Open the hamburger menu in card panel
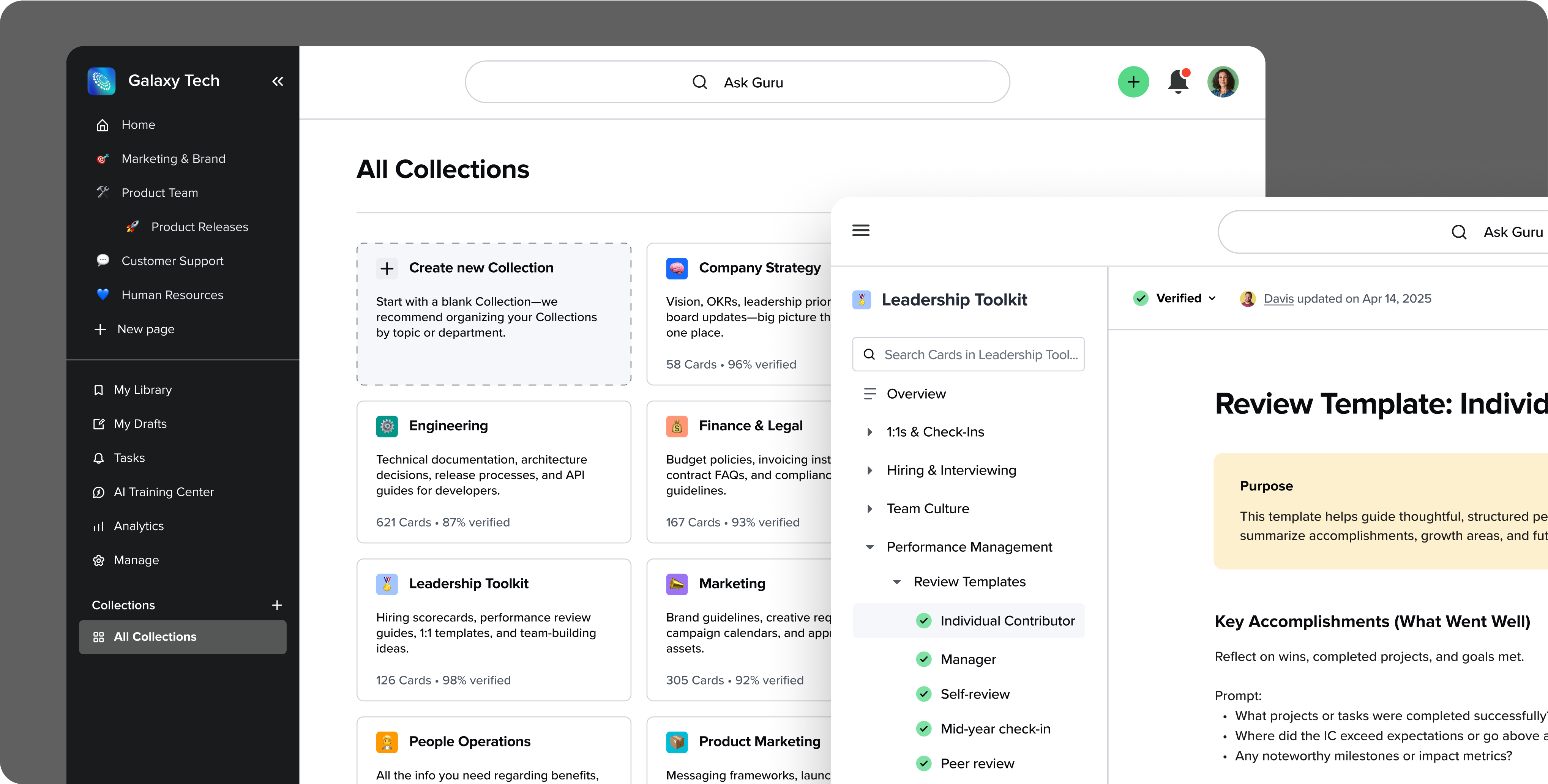Viewport: 1548px width, 784px height. (860, 231)
